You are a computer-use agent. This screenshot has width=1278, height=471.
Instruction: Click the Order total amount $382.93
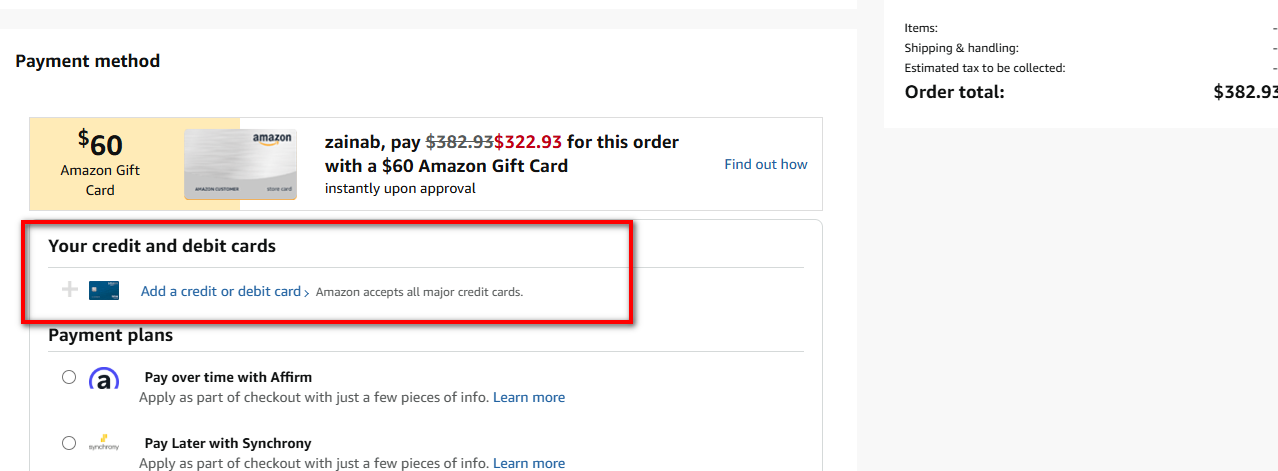(1245, 92)
